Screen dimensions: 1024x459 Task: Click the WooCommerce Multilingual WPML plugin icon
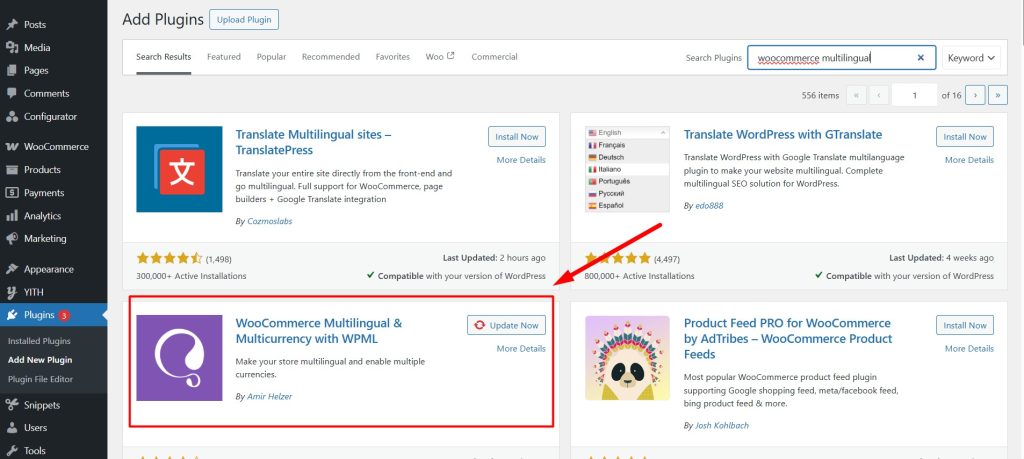pos(179,358)
